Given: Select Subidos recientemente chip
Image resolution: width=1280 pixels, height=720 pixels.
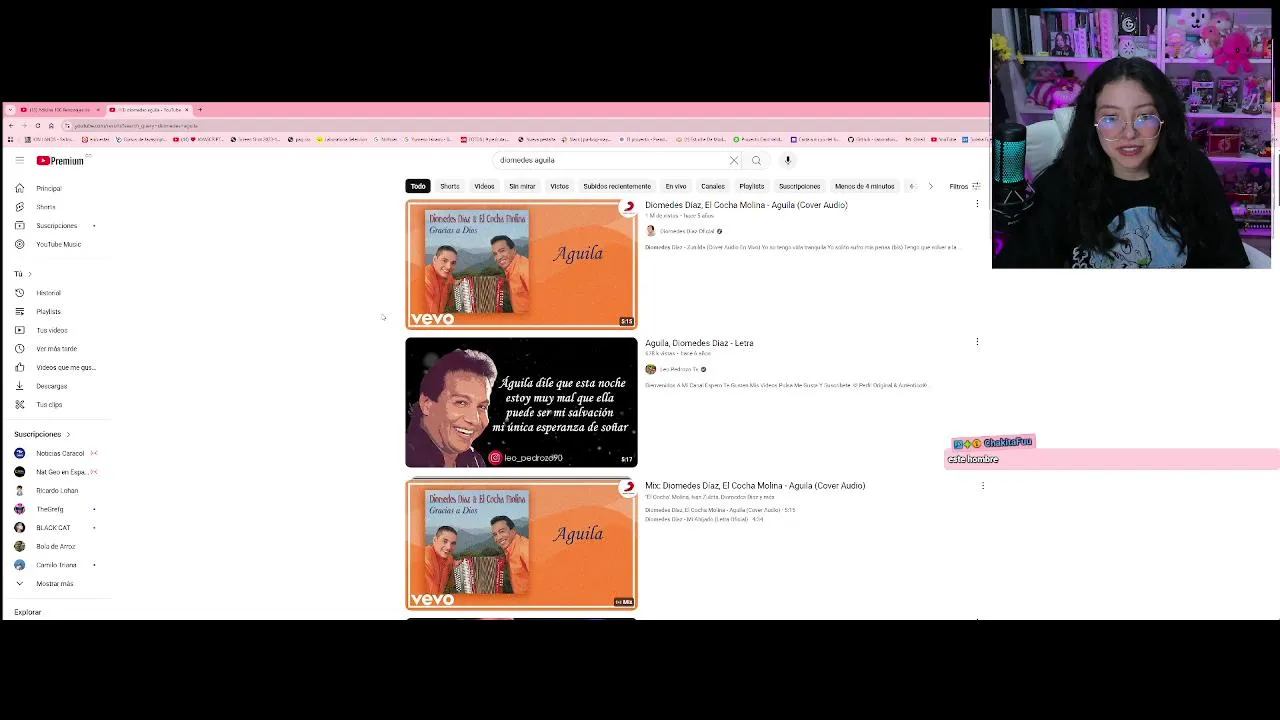Looking at the screenshot, I should [x=617, y=186].
